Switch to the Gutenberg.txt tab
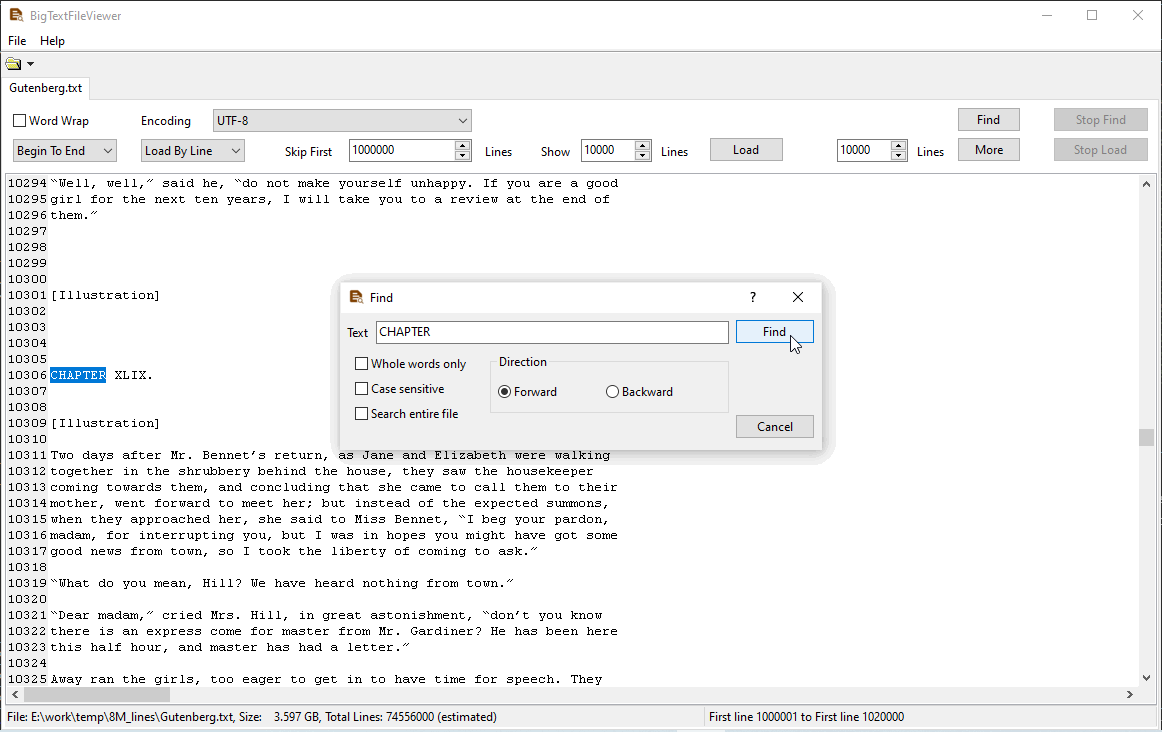1162x732 pixels. coord(45,88)
